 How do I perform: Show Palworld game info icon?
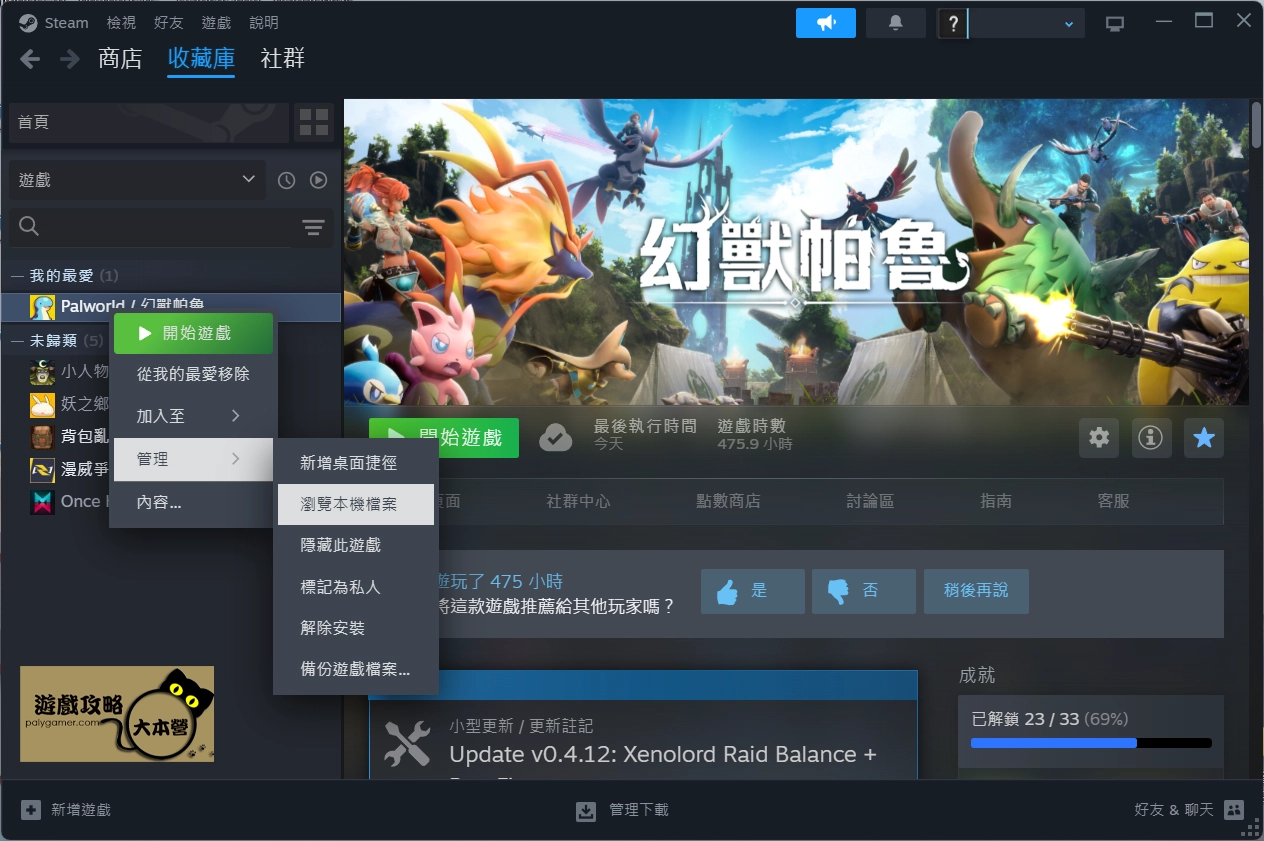click(x=1151, y=437)
